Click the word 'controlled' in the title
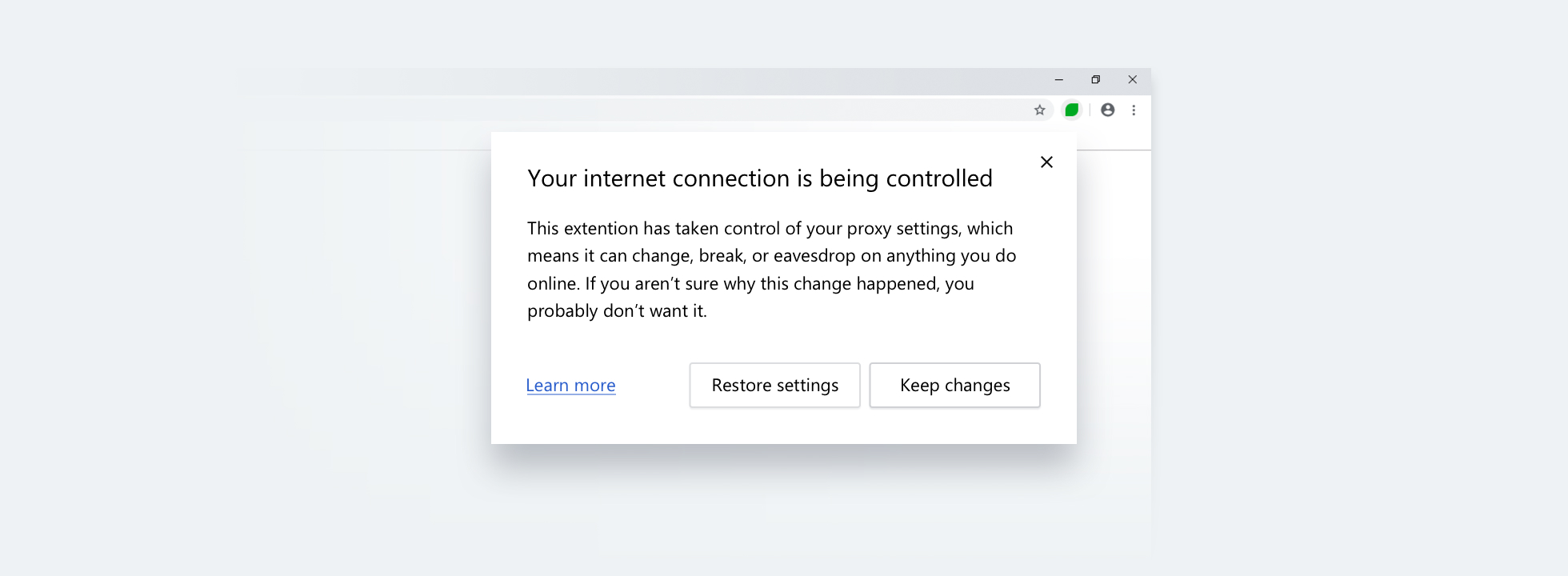Image resolution: width=1568 pixels, height=576 pixels. click(938, 178)
